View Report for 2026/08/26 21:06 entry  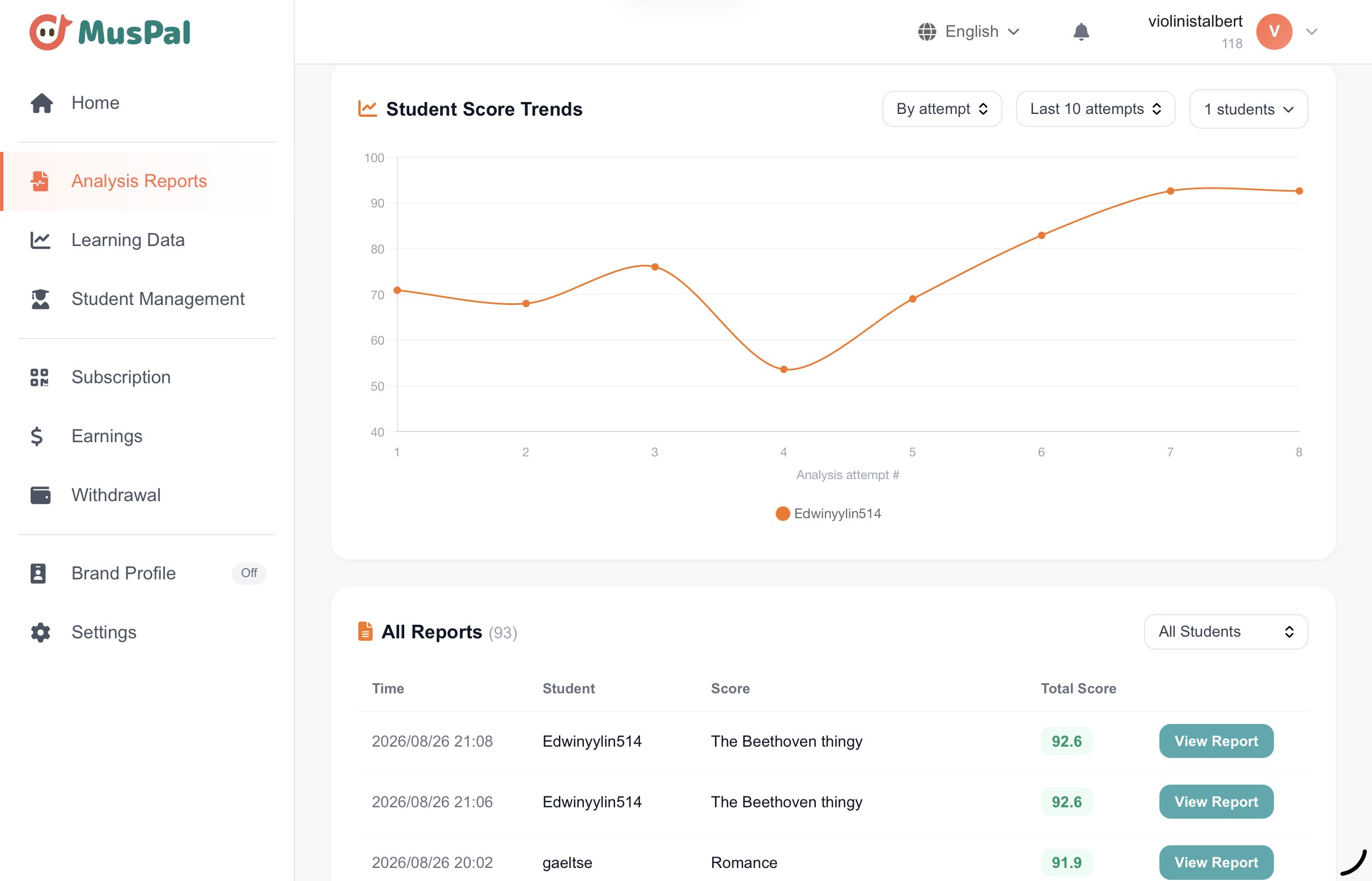click(1216, 802)
